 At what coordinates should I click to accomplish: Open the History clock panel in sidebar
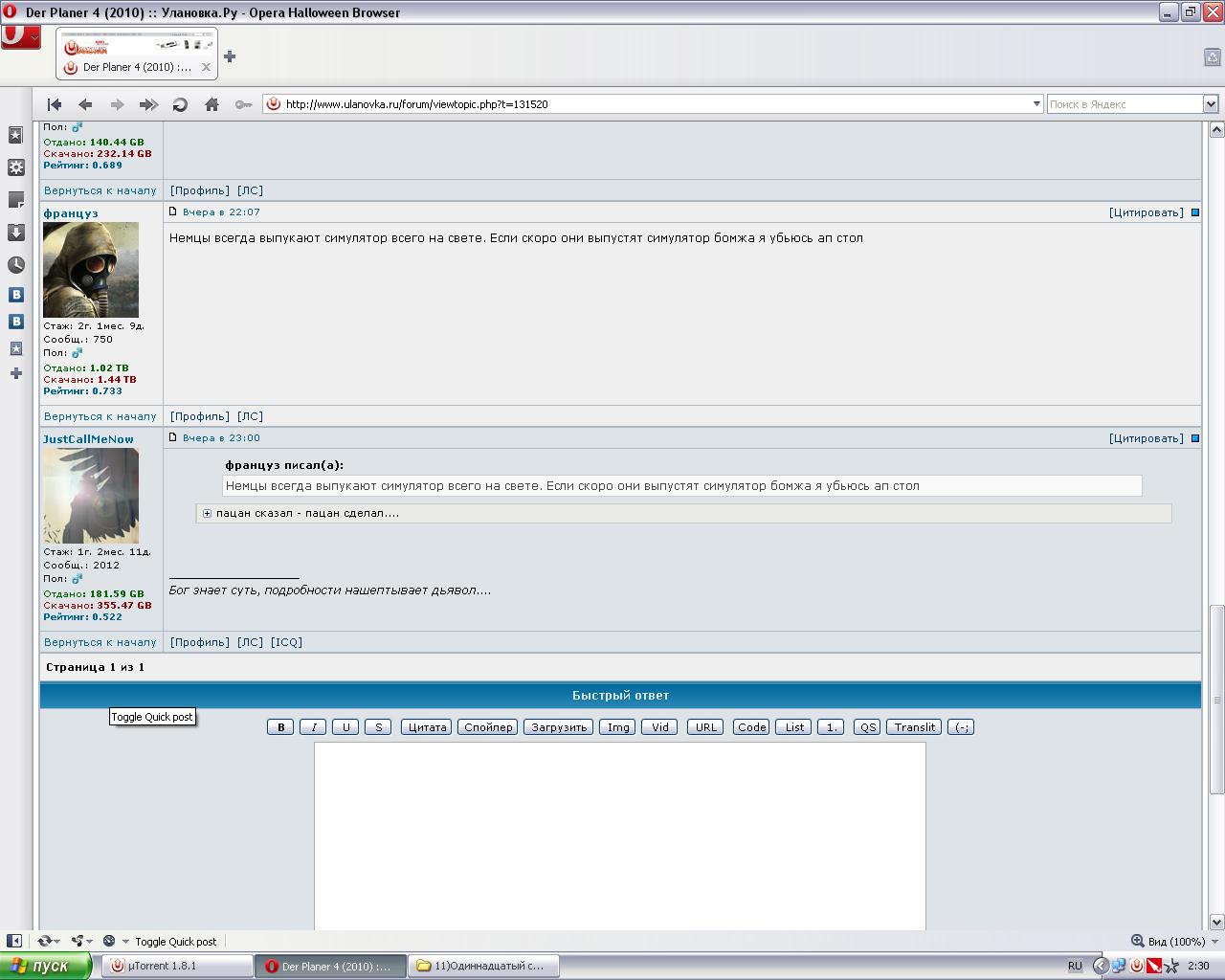(x=15, y=265)
